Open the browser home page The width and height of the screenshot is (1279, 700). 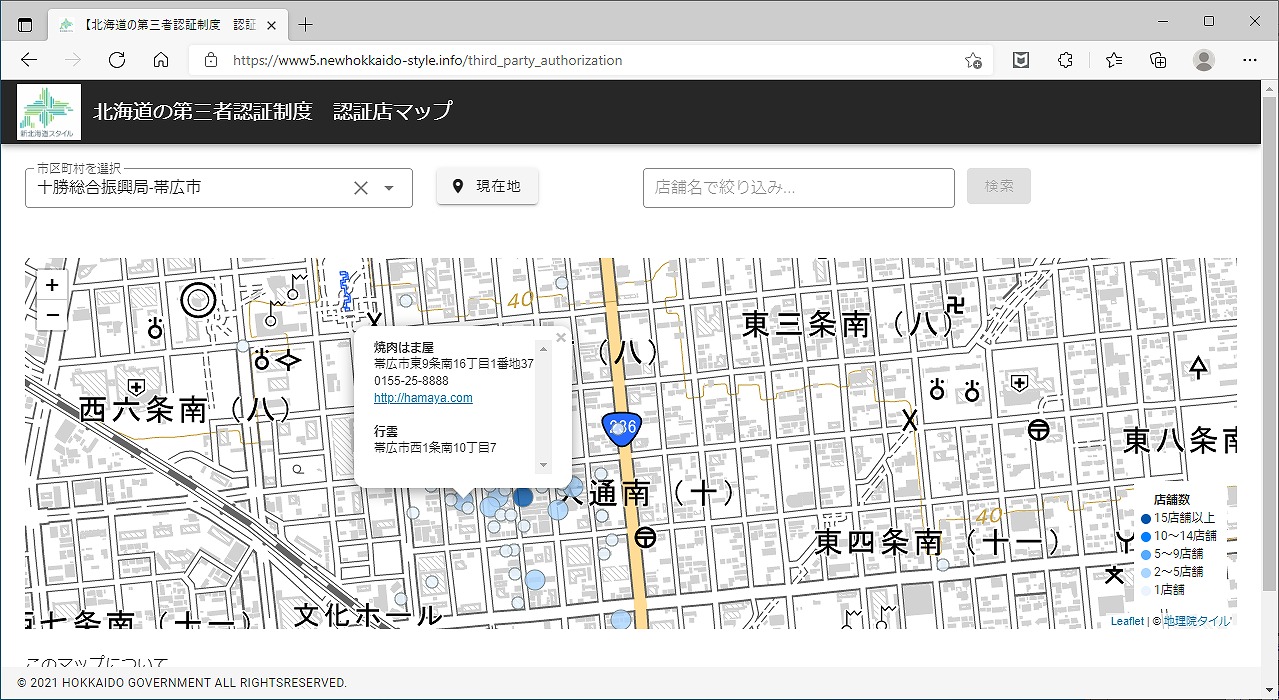tap(161, 60)
